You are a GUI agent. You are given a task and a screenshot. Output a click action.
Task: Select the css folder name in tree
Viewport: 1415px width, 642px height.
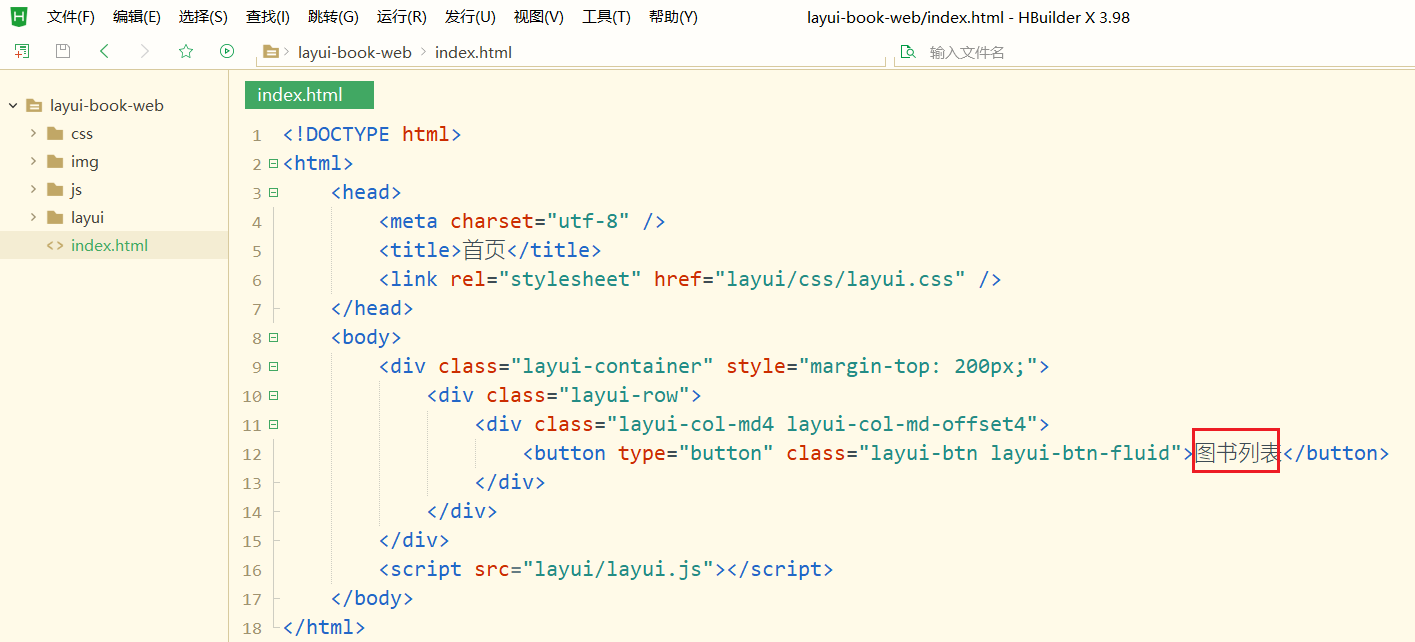click(x=82, y=133)
